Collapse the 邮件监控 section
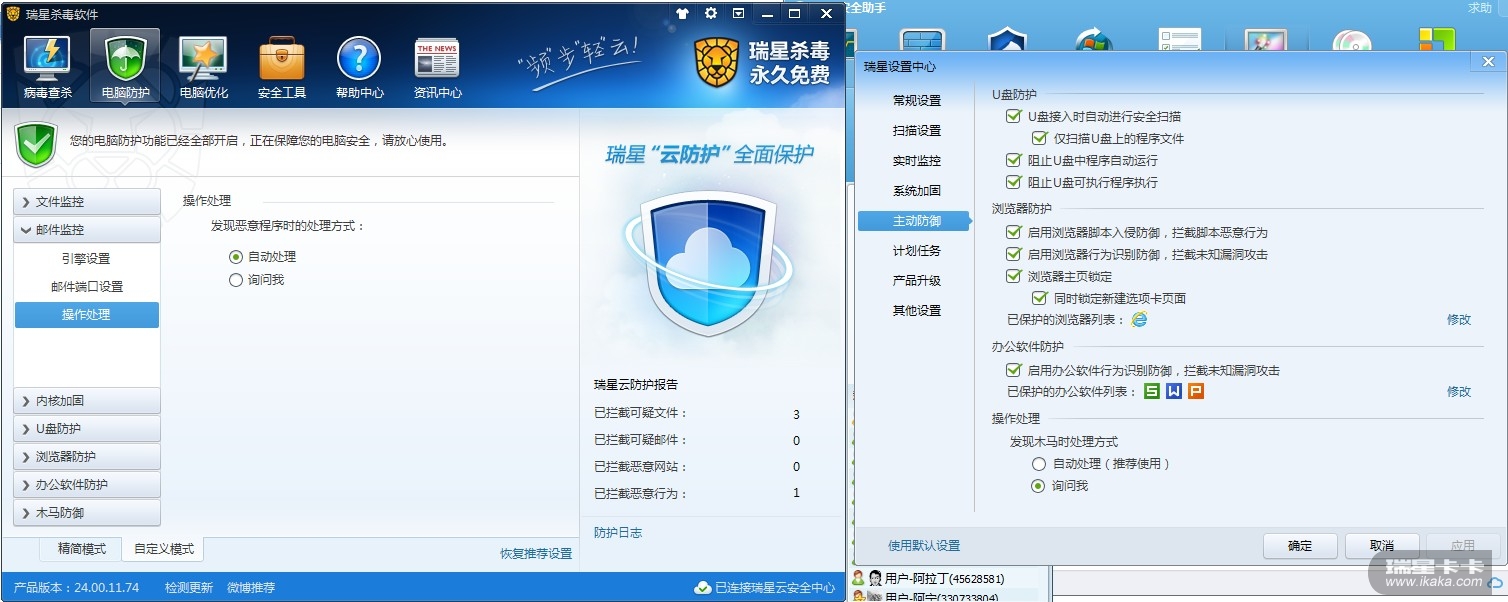This screenshot has height=602, width=1508. [x=87, y=230]
